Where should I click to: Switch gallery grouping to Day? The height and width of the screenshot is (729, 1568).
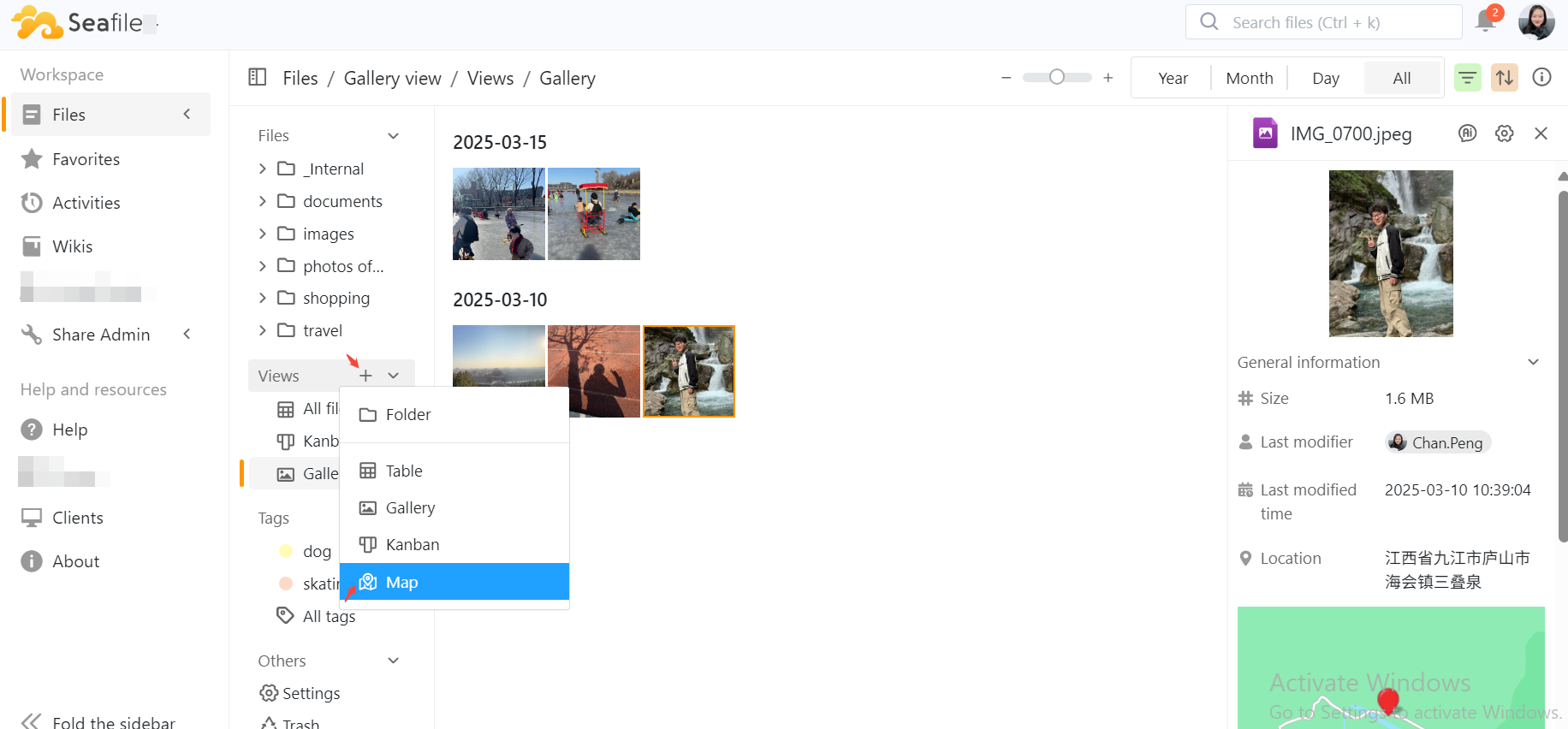1325,79
